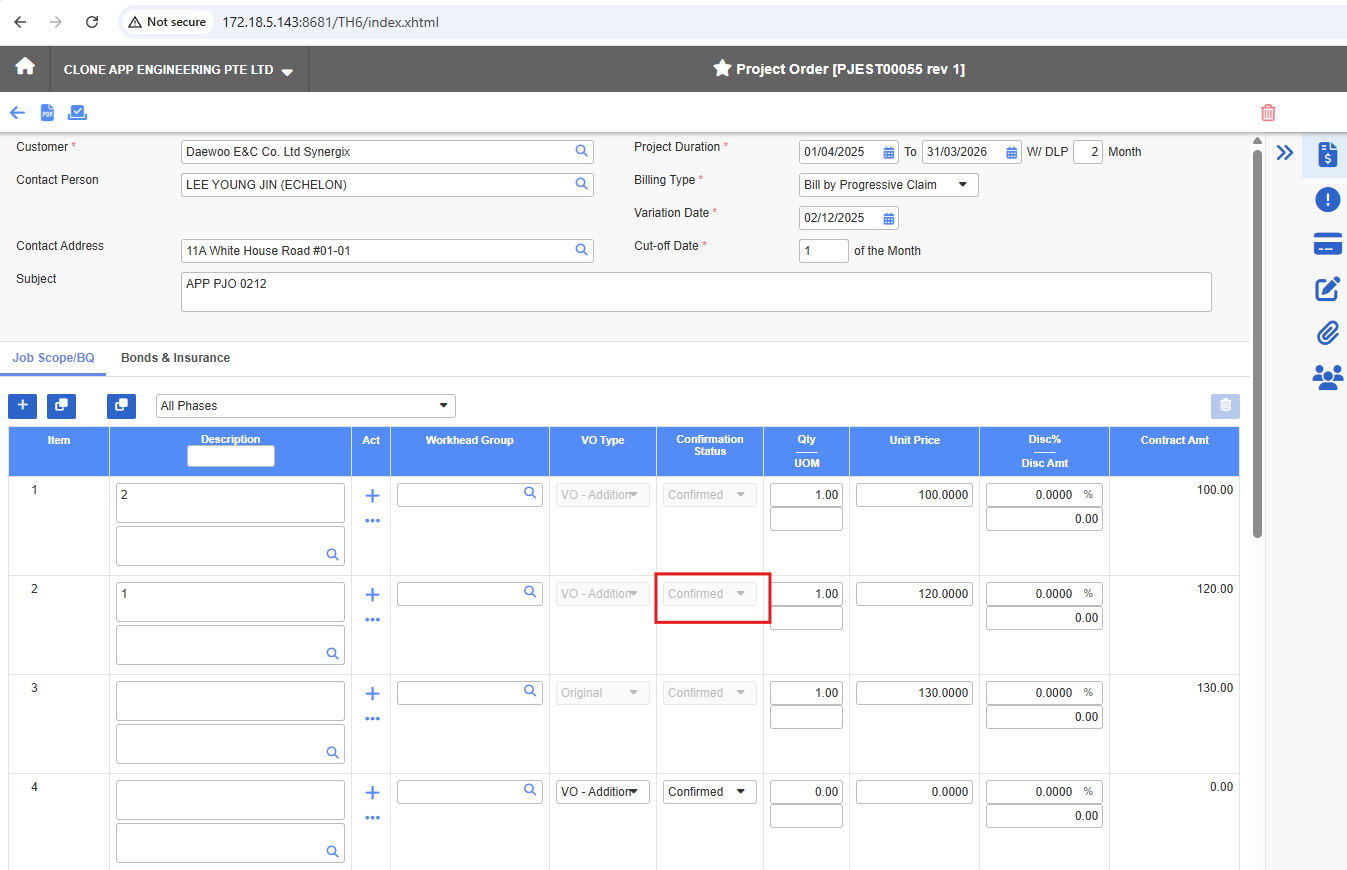Click the blue plus add item button

22,406
